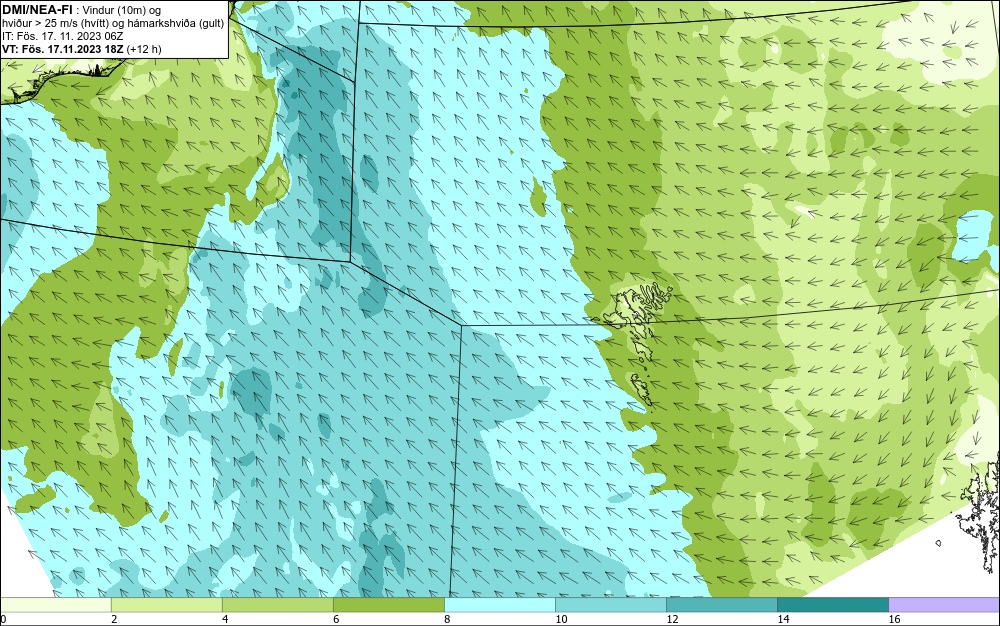Click legend value label '10'
Screen dimensions: 1000x626
(561, 619)
